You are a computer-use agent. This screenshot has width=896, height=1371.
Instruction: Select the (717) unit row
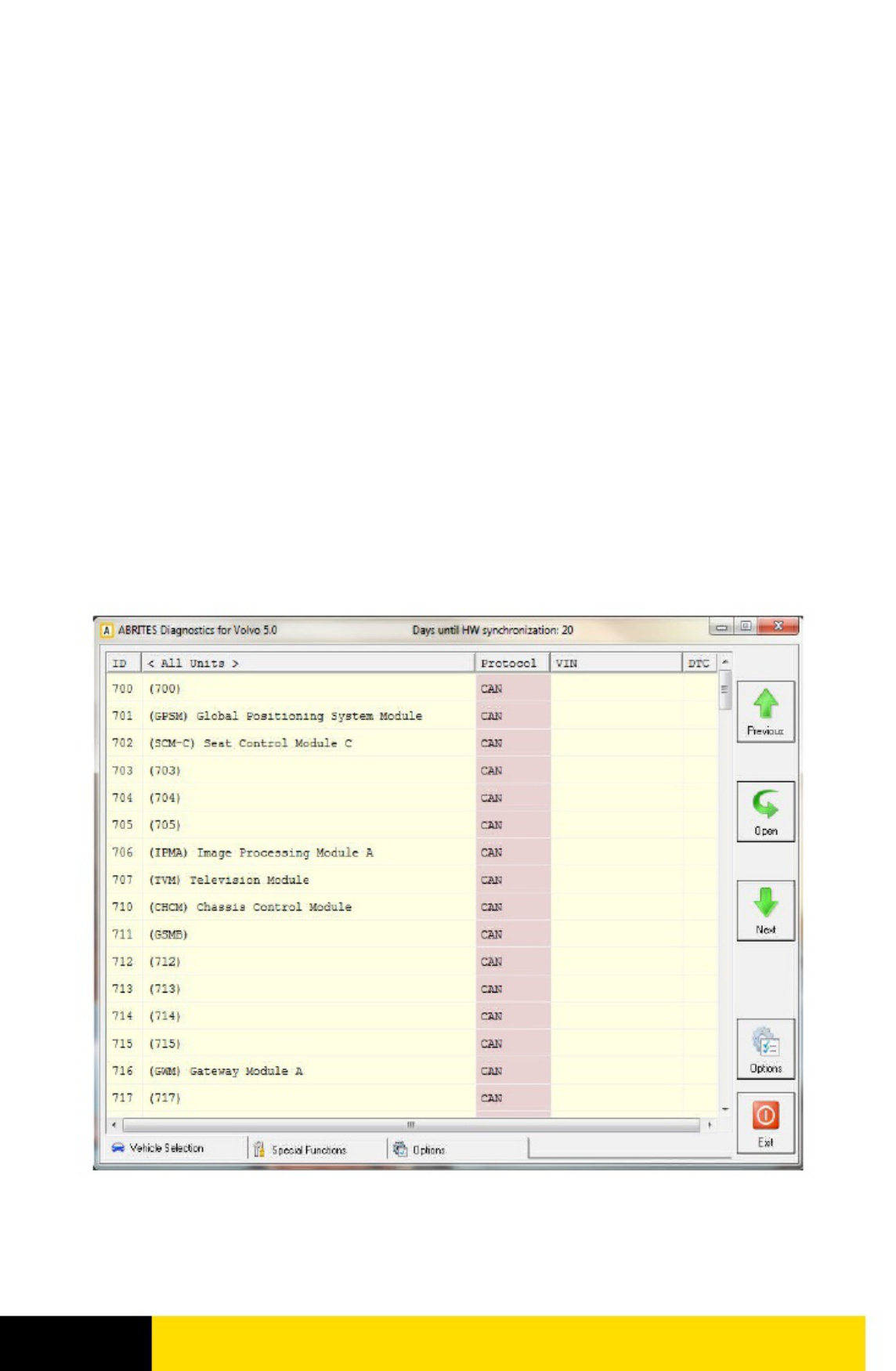(x=412, y=1098)
